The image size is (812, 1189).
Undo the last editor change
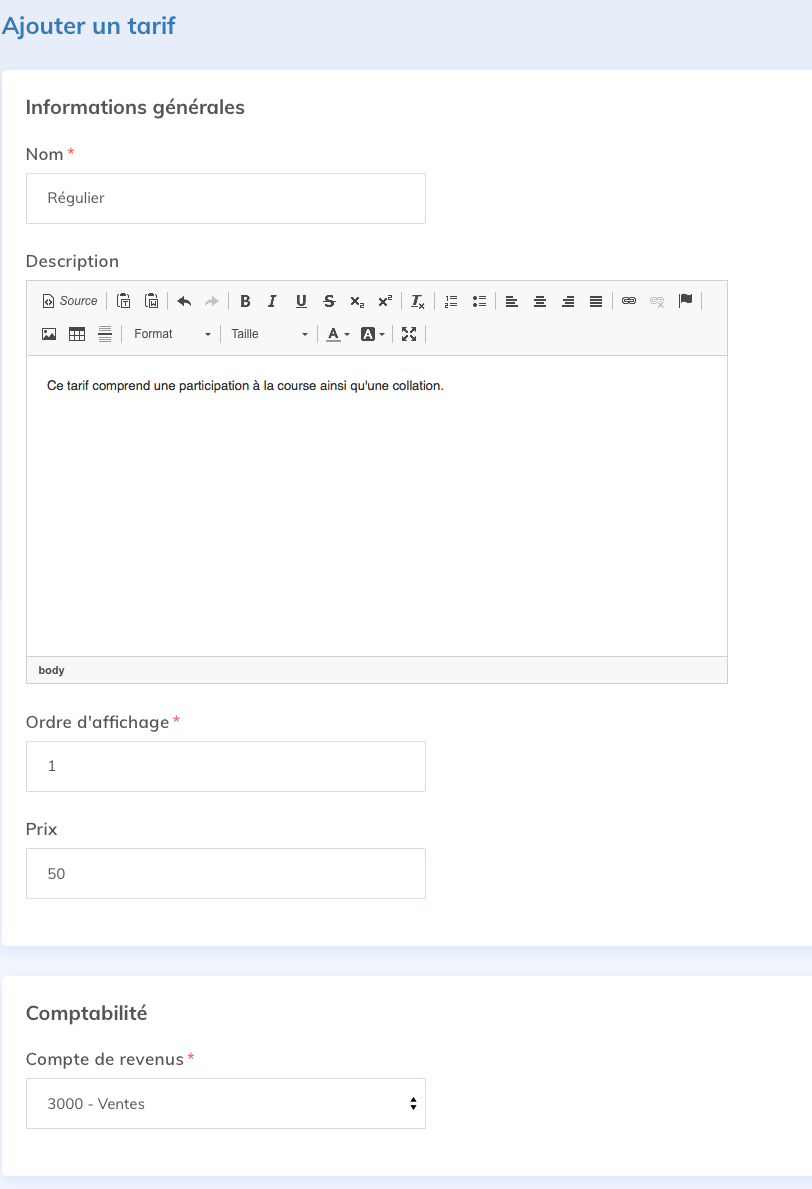(x=184, y=300)
